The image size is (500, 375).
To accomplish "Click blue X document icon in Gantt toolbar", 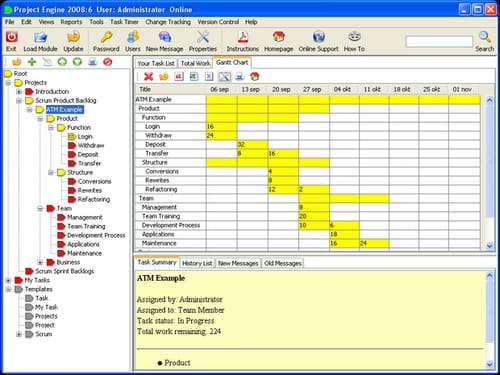I will (209, 77).
